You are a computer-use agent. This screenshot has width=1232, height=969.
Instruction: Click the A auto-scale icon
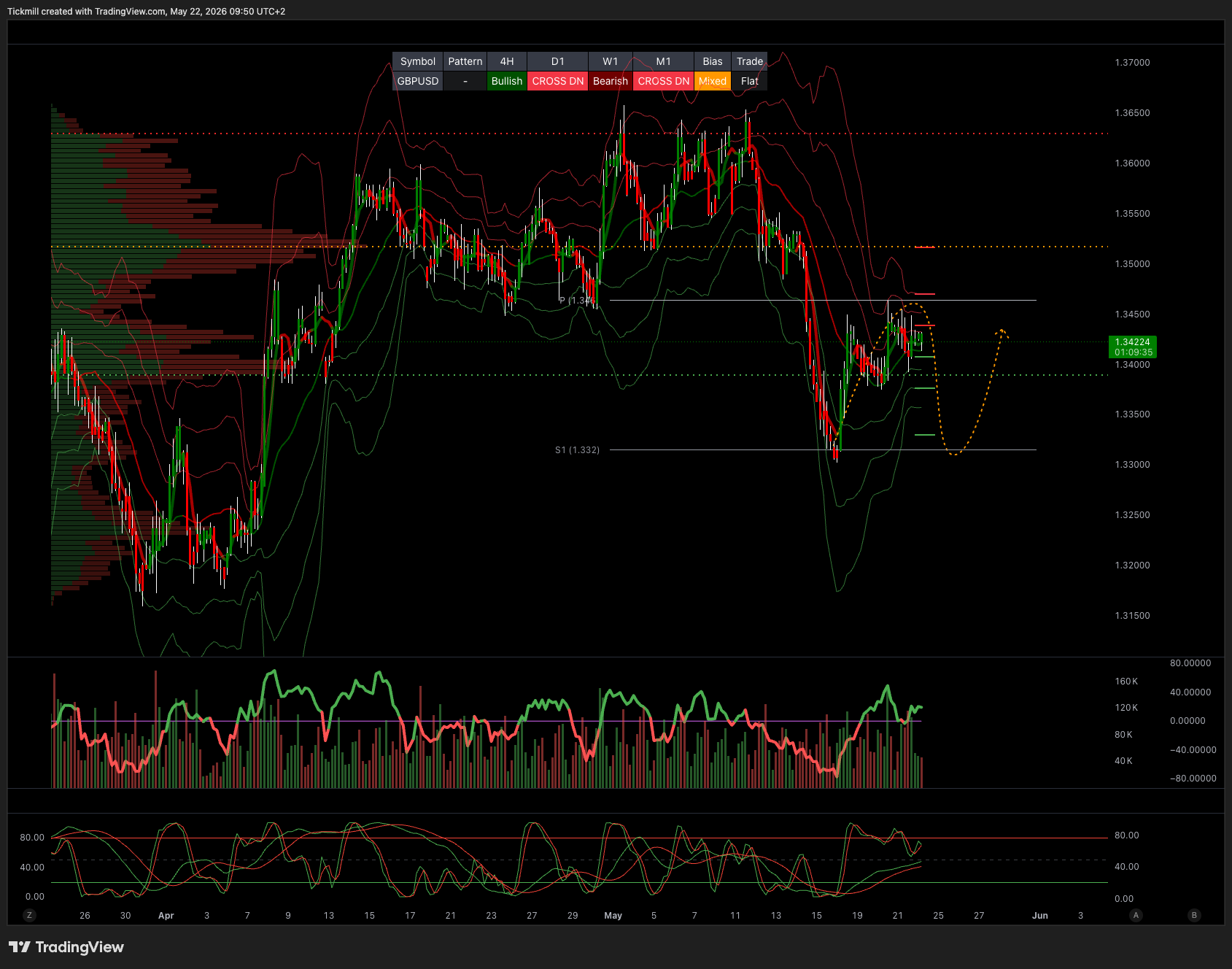[x=1136, y=915]
